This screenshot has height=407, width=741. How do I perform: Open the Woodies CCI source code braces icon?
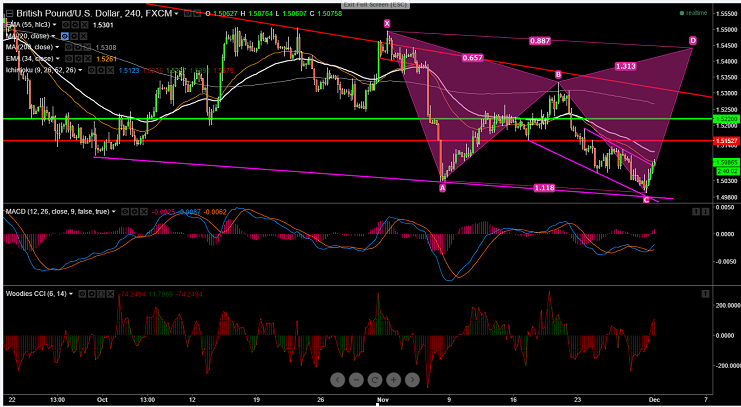coord(101,294)
